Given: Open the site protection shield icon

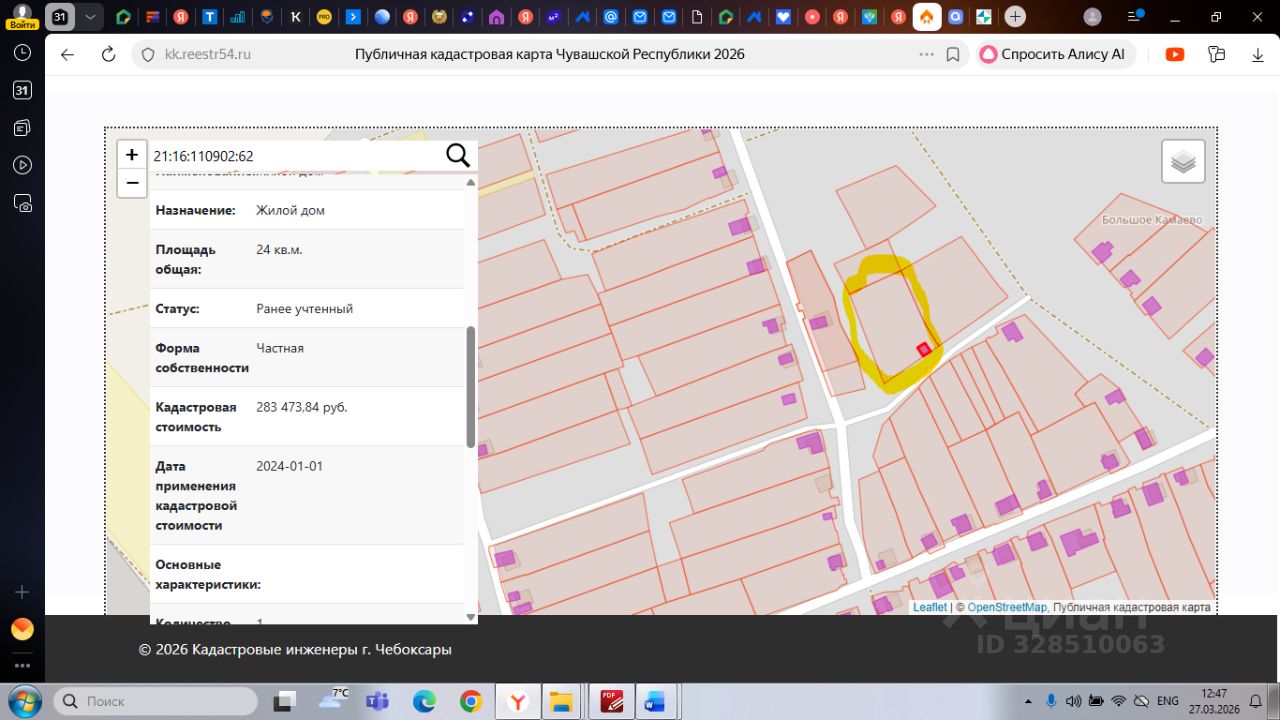Looking at the screenshot, I should tap(148, 55).
